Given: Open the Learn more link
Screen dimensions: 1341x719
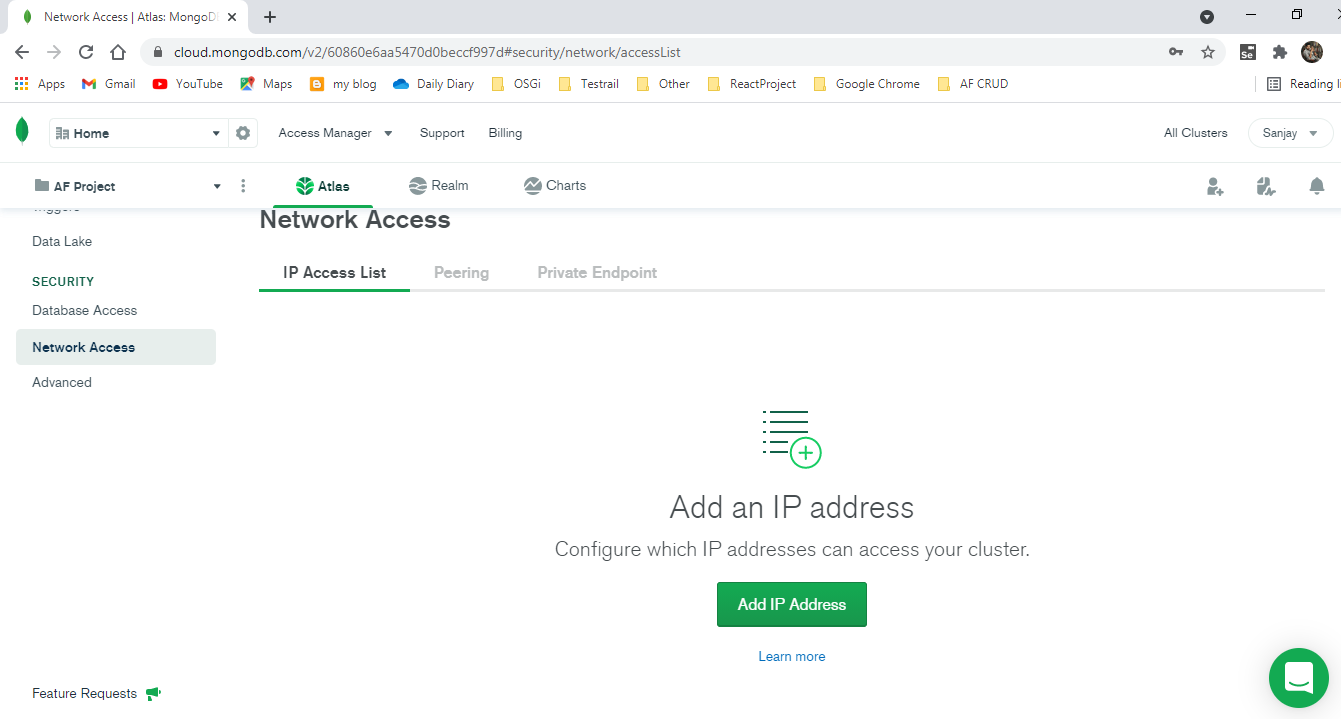Looking at the screenshot, I should click(x=791, y=657).
